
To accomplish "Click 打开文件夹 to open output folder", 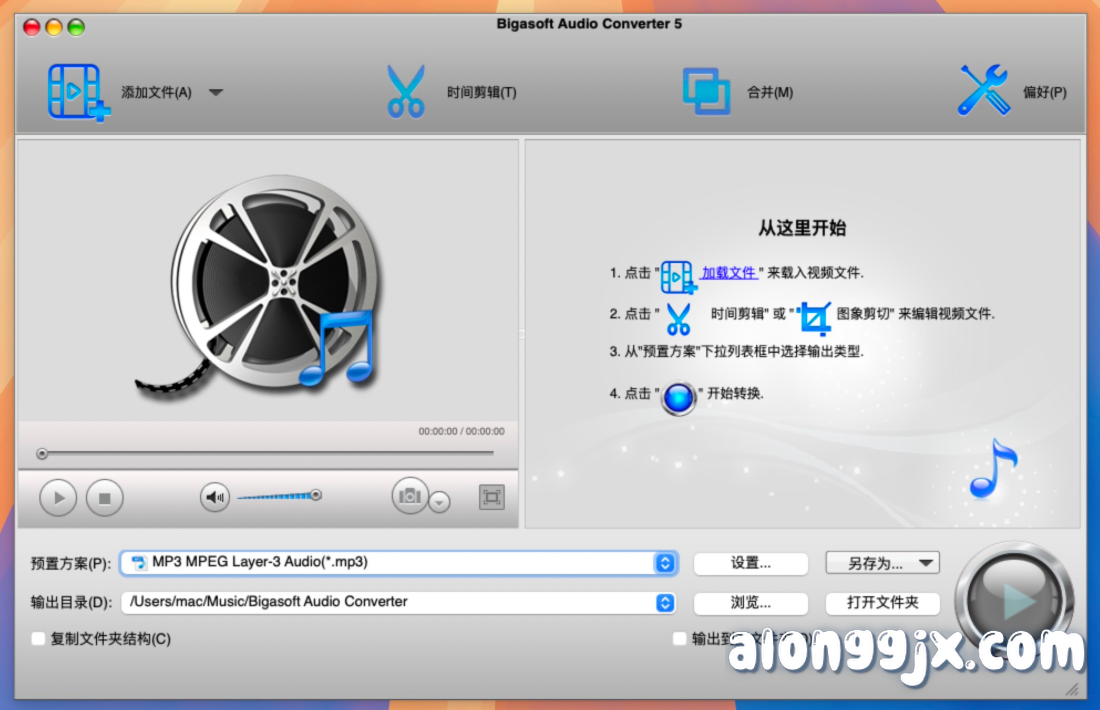I will [882, 603].
